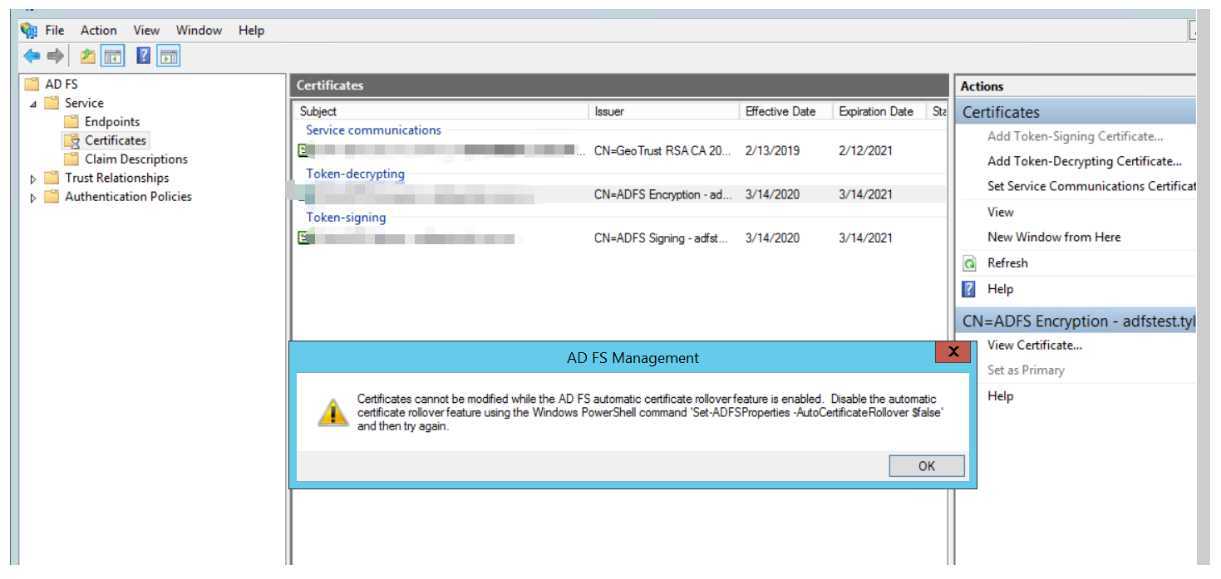1221x579 pixels.
Task: Click Set as Primary action
Action: (x=1025, y=370)
